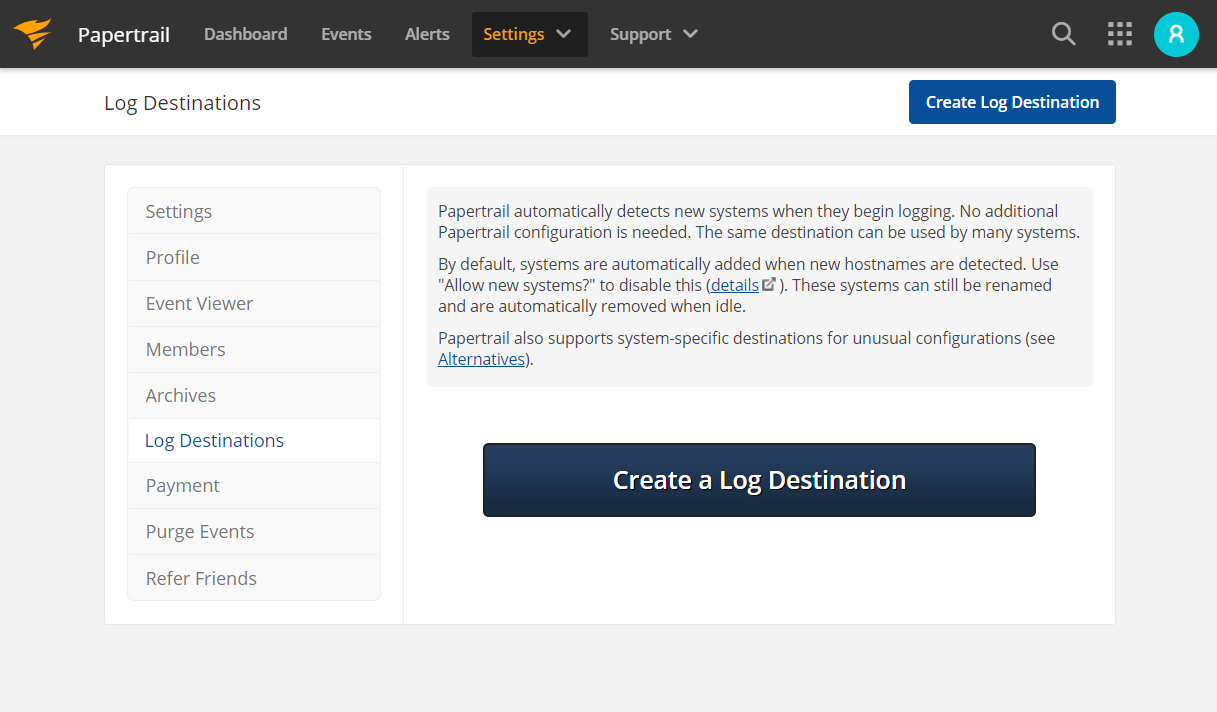Screen dimensions: 1217x712
Task: Open the search magnifier
Action: pyautogui.click(x=1063, y=33)
